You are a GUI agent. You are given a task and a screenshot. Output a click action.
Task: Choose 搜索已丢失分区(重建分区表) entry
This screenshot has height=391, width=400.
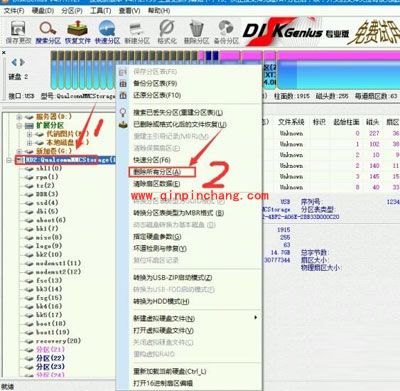[178, 112]
